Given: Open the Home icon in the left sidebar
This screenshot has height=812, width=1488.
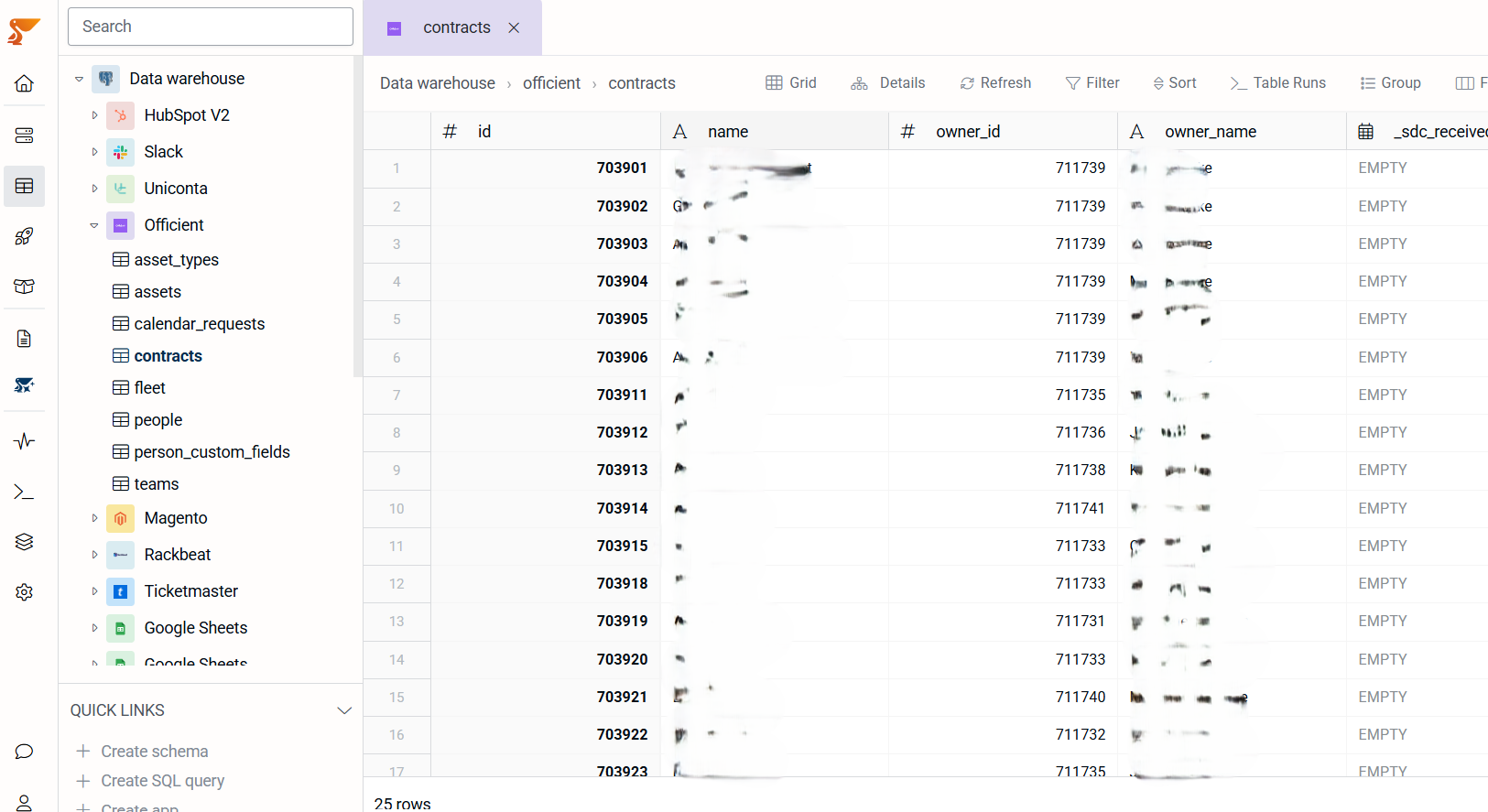Looking at the screenshot, I should tap(25, 83).
